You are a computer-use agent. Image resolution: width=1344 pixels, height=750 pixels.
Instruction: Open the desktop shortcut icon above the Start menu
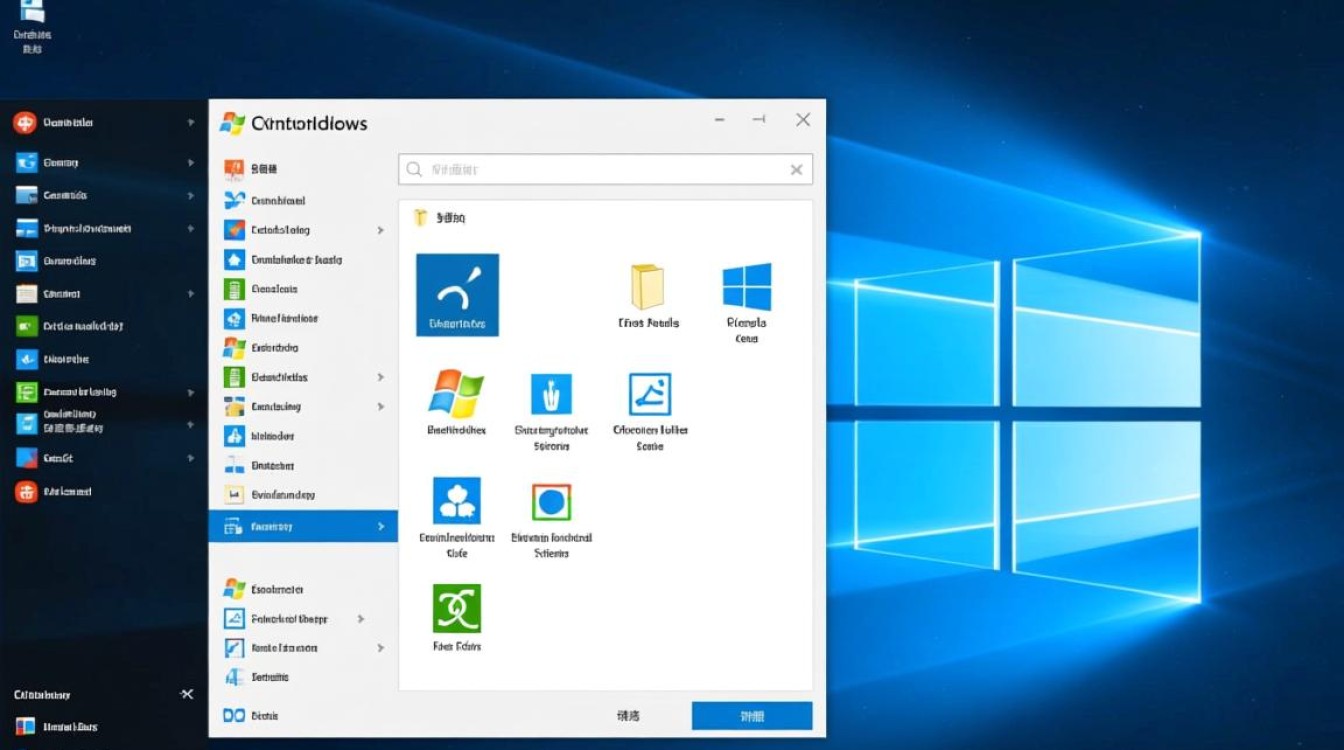pyautogui.click(x=32, y=27)
